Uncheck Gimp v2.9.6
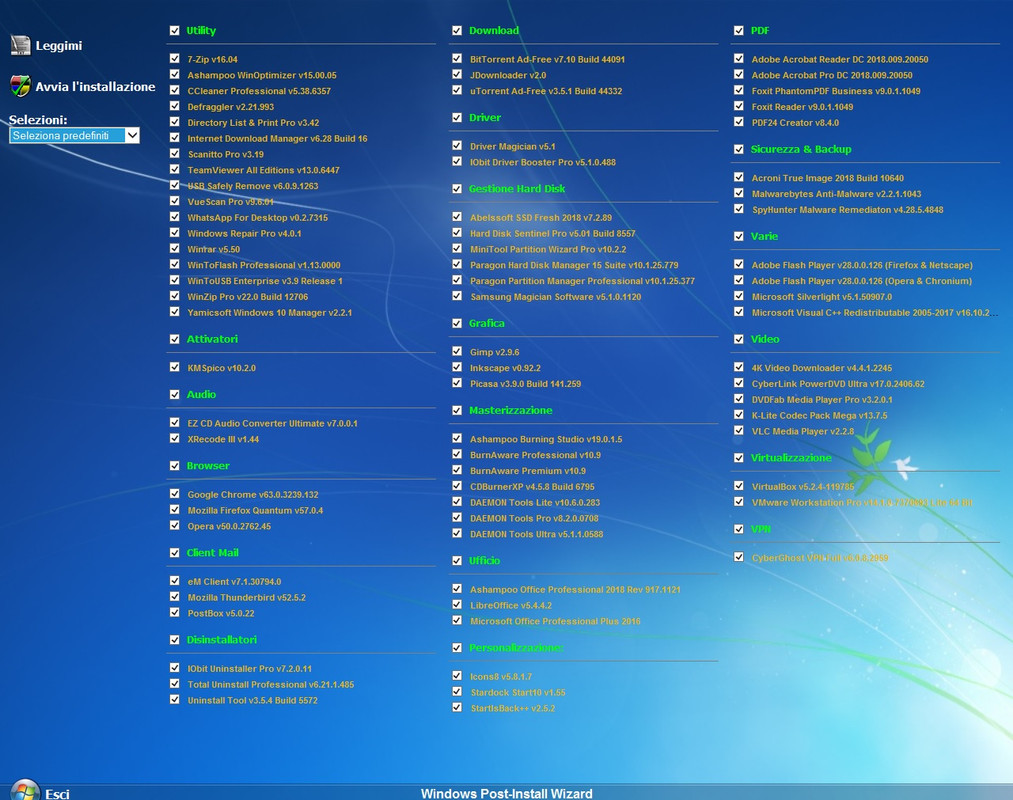Image resolution: width=1013 pixels, height=800 pixels. pyautogui.click(x=457, y=351)
